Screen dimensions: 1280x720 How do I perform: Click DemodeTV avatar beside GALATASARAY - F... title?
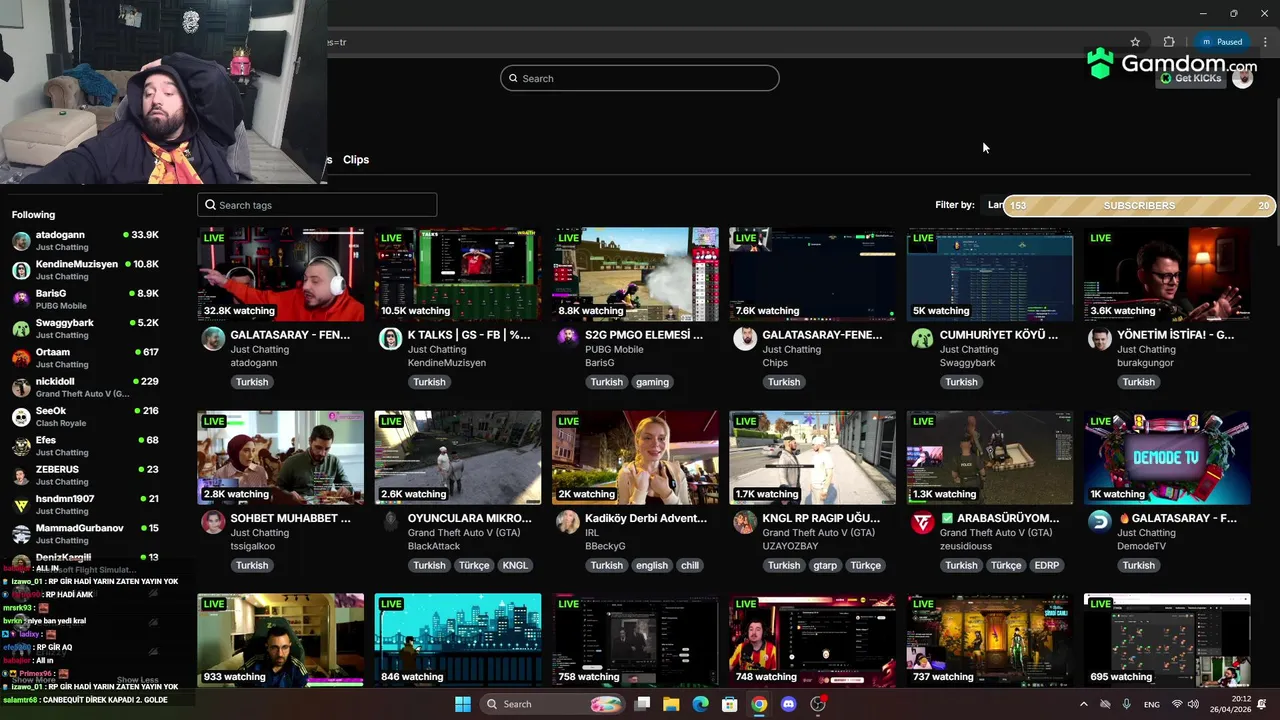pos(1100,521)
